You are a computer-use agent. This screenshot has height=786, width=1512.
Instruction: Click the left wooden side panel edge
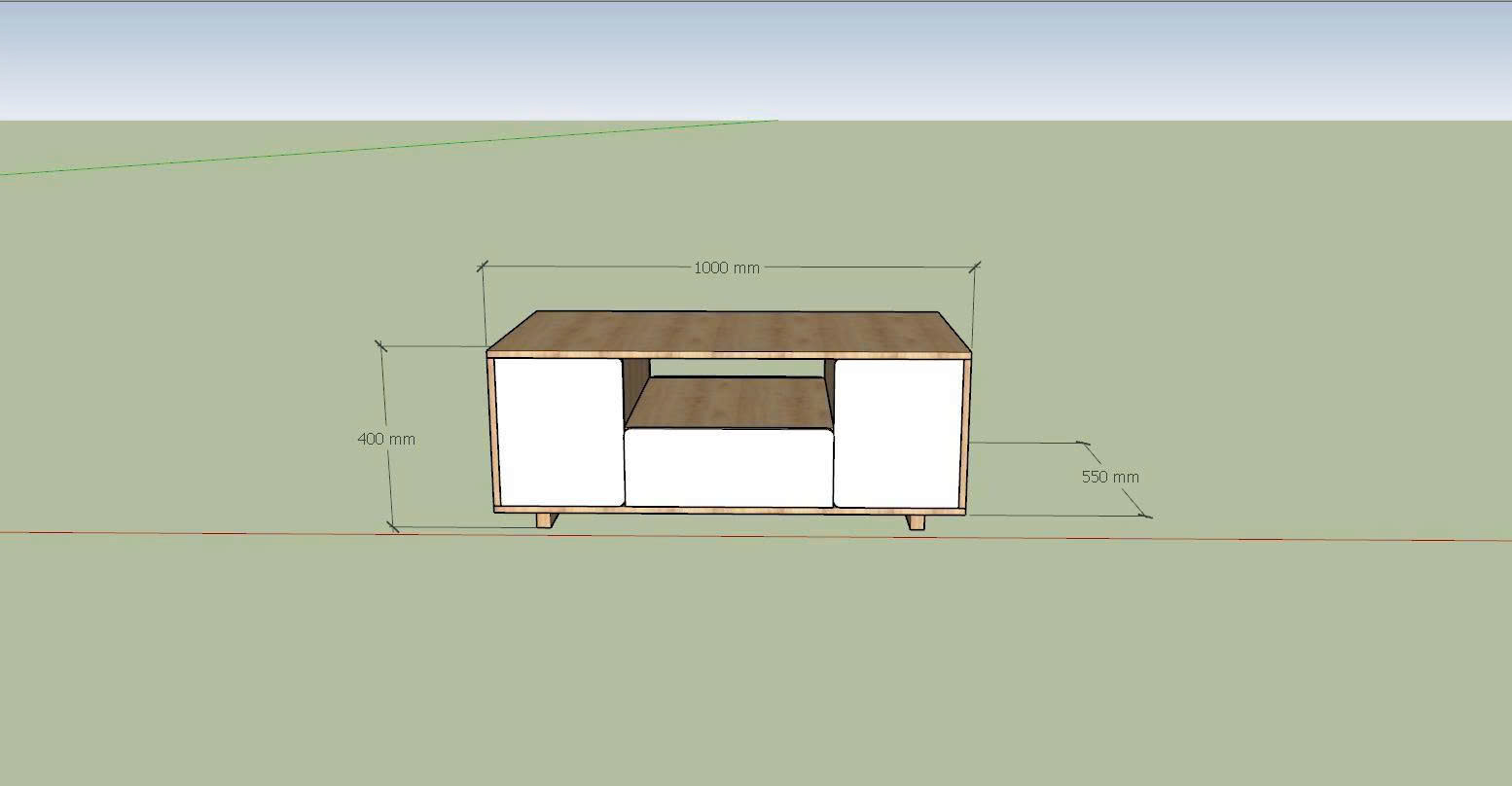pos(491,433)
